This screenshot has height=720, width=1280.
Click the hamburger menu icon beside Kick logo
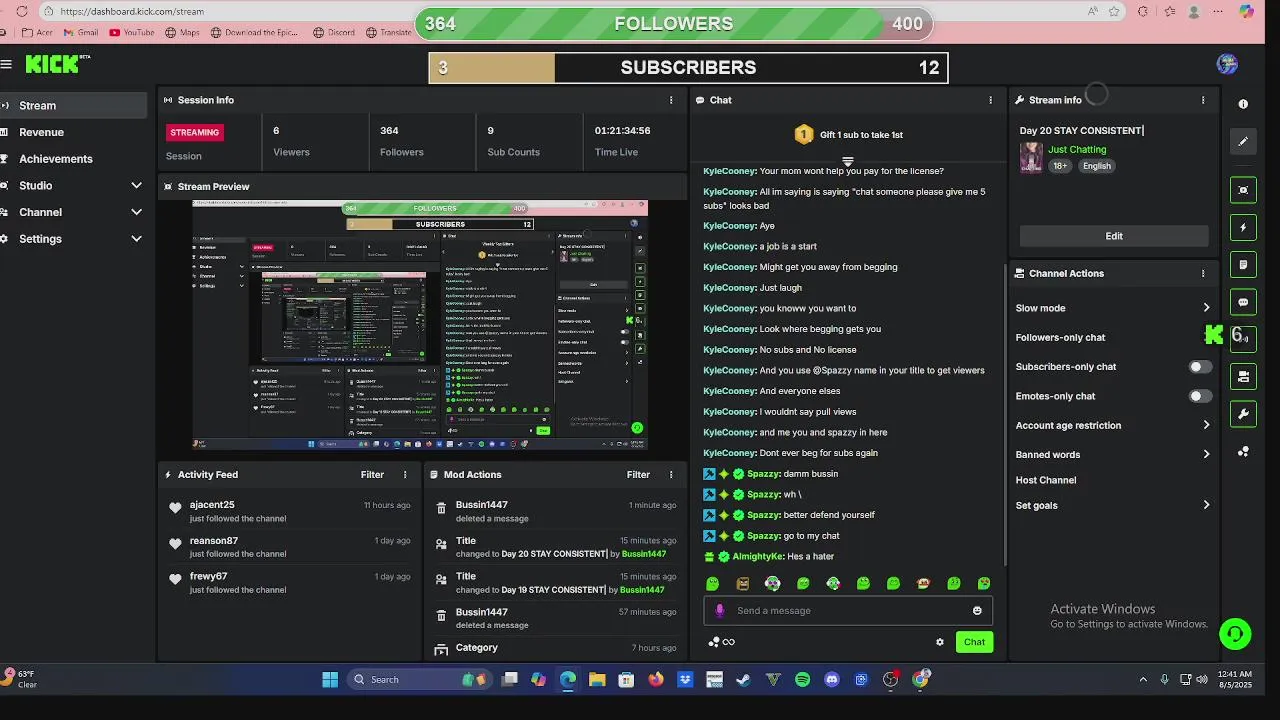pyautogui.click(x=6, y=65)
